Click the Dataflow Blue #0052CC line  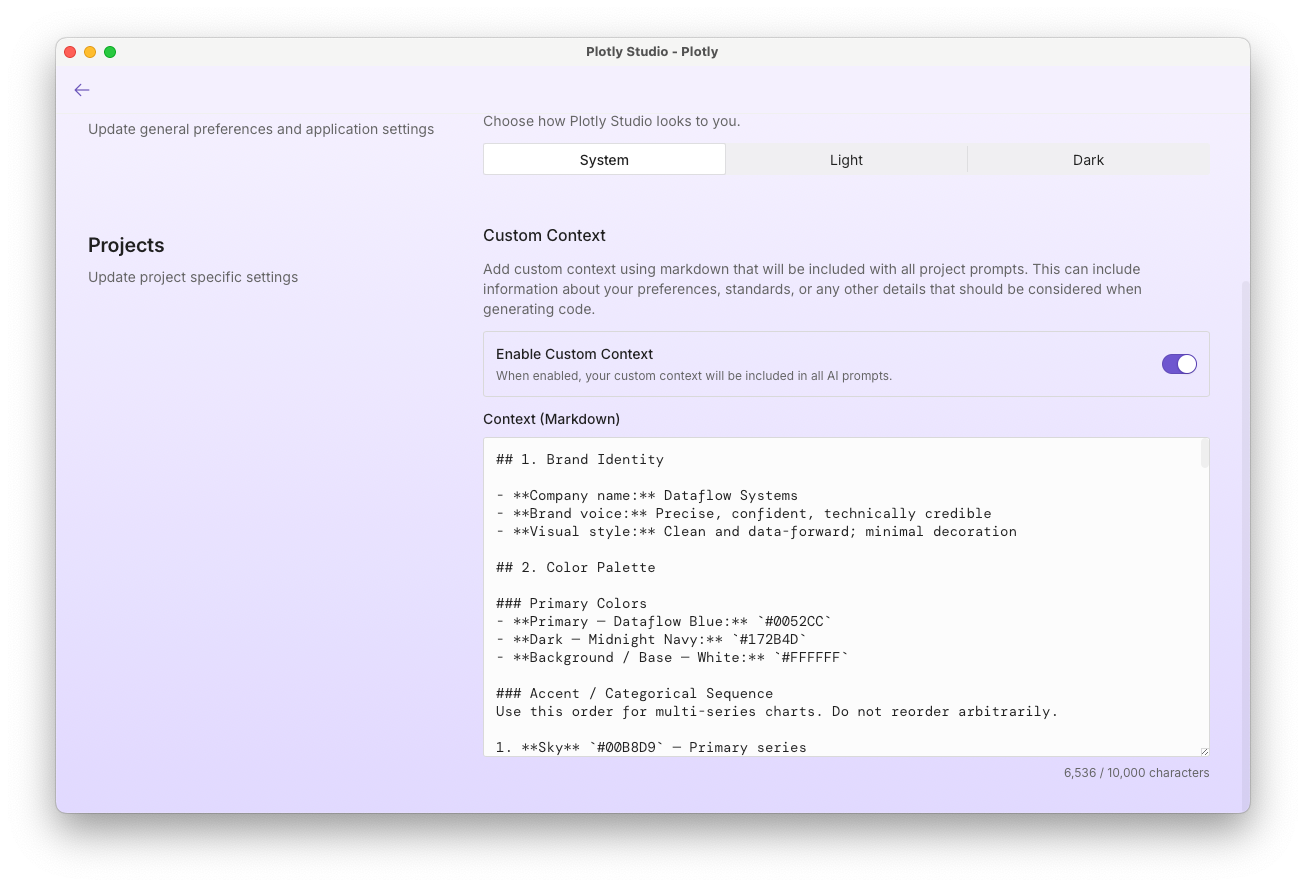pyautogui.click(x=664, y=622)
